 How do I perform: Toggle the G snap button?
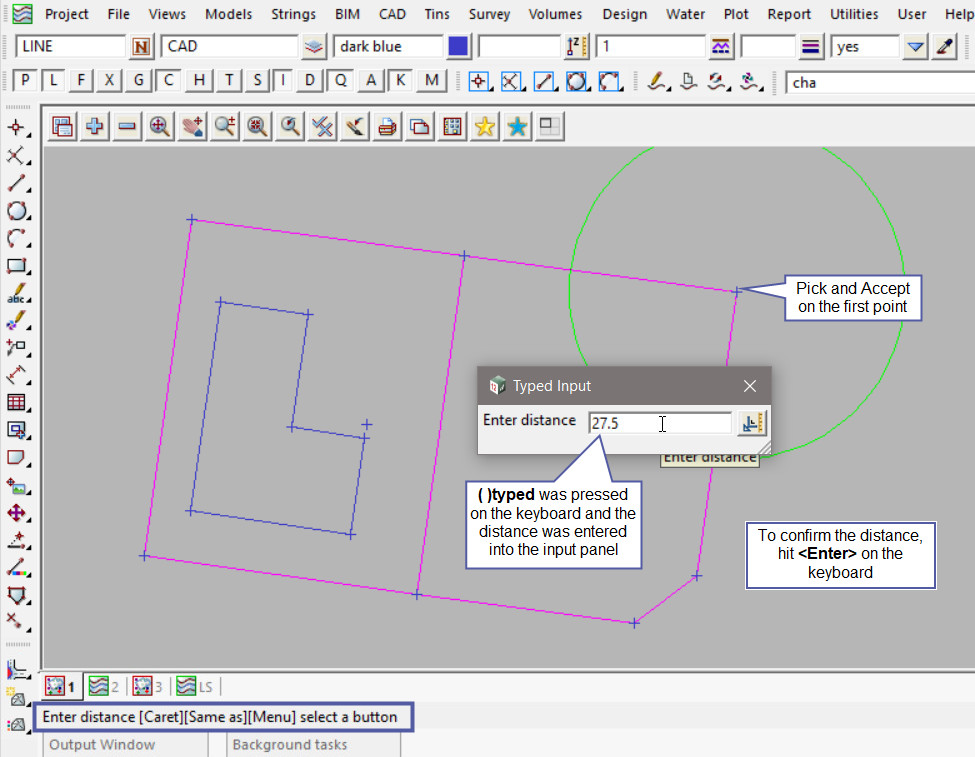(138, 81)
